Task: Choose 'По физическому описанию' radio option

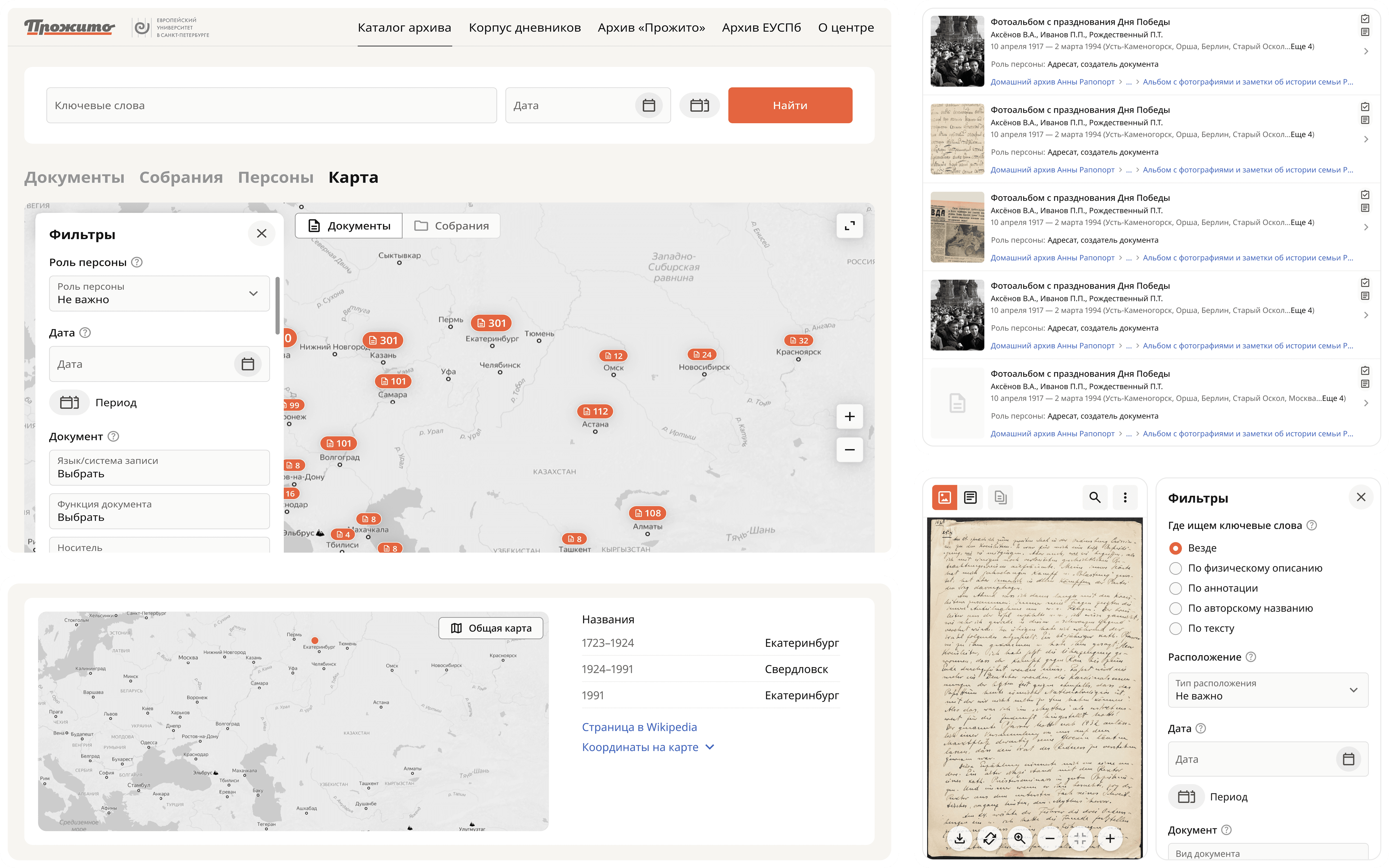Action: click(x=1176, y=568)
